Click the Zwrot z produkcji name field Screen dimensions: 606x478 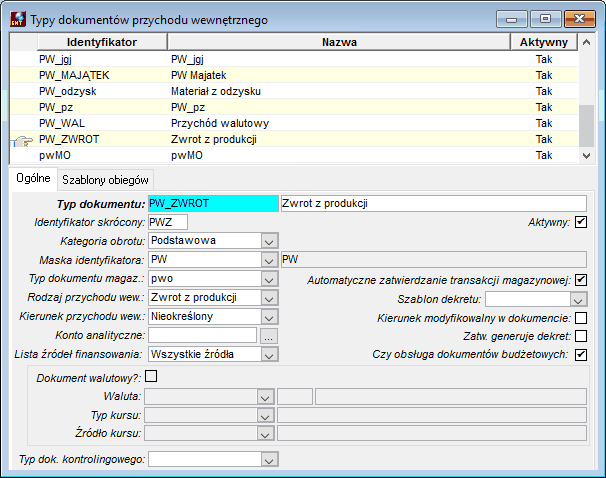tap(434, 204)
